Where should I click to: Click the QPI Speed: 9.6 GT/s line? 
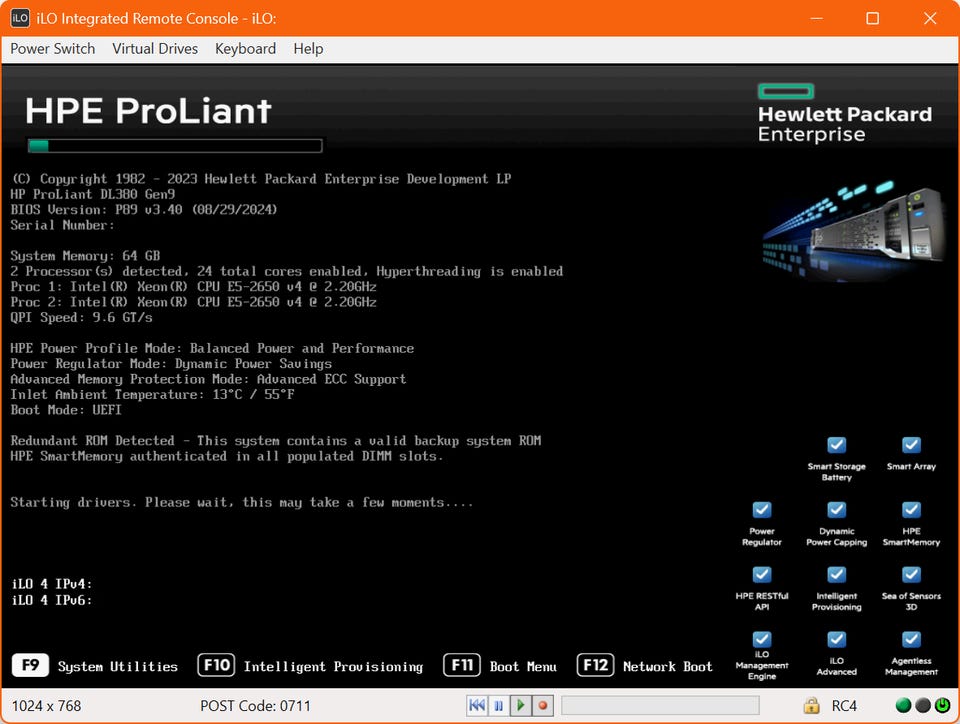[81, 318]
